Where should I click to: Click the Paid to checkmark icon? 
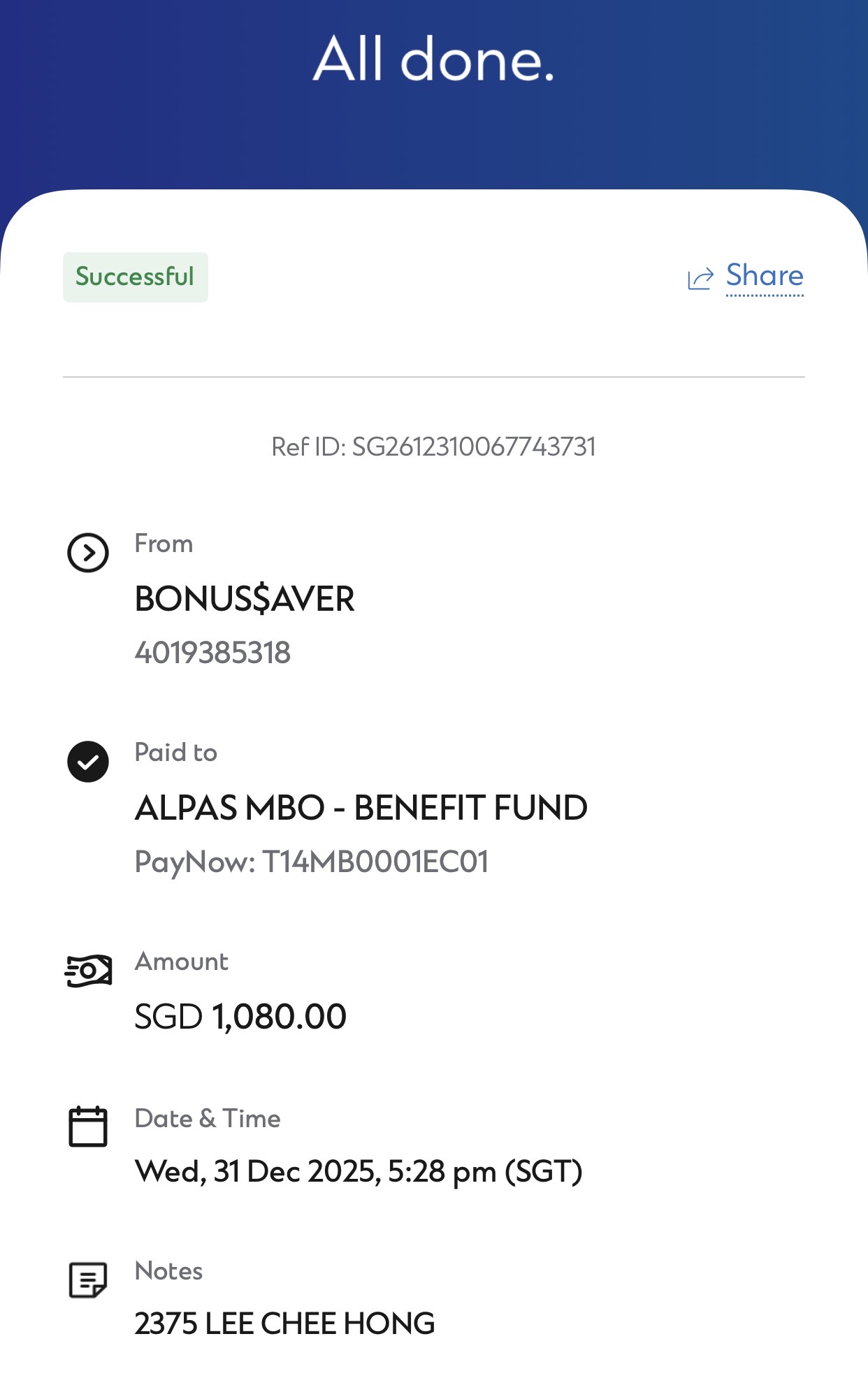(x=88, y=762)
